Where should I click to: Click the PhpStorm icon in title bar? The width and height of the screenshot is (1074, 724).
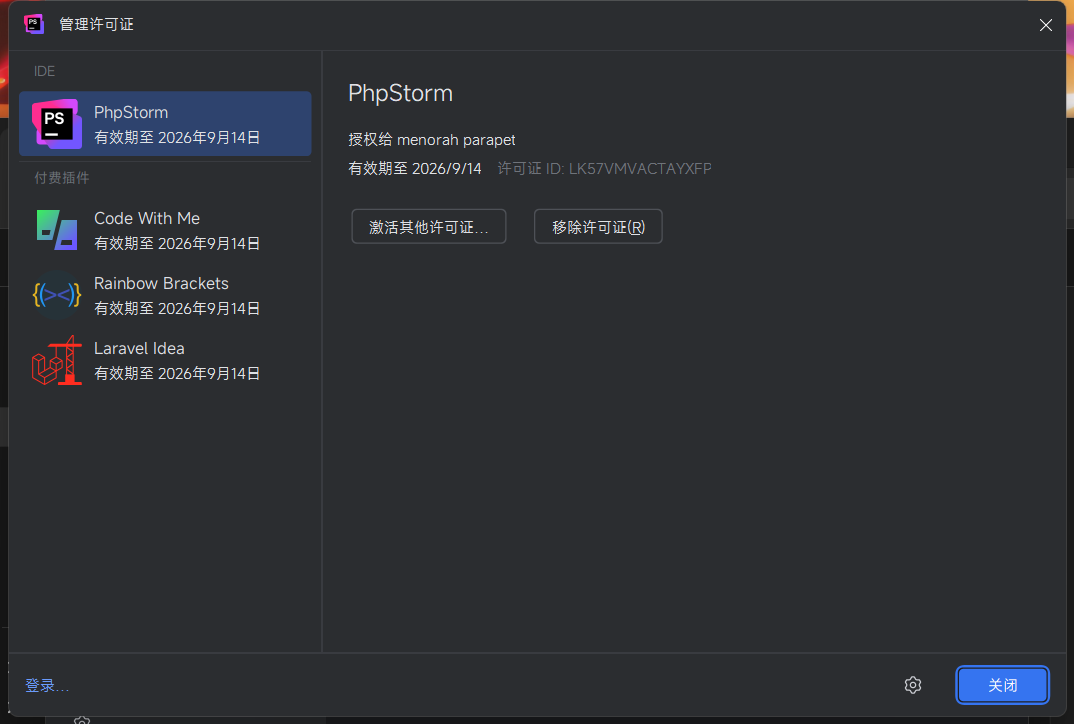pos(34,24)
